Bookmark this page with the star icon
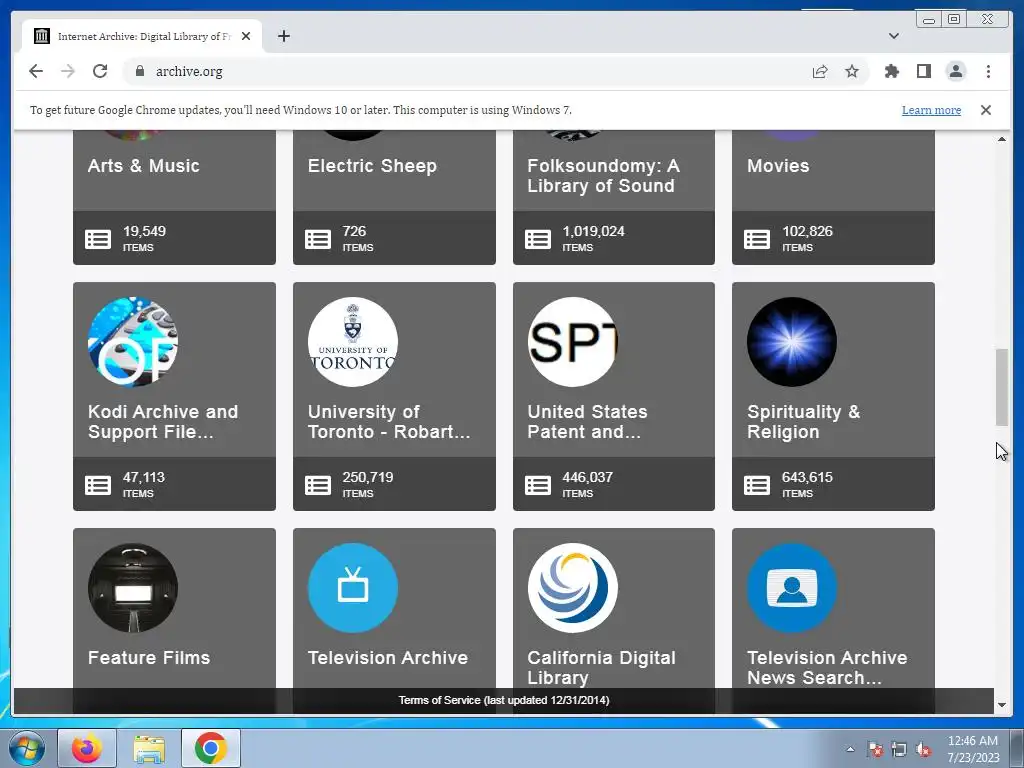The image size is (1024, 768). point(852,71)
